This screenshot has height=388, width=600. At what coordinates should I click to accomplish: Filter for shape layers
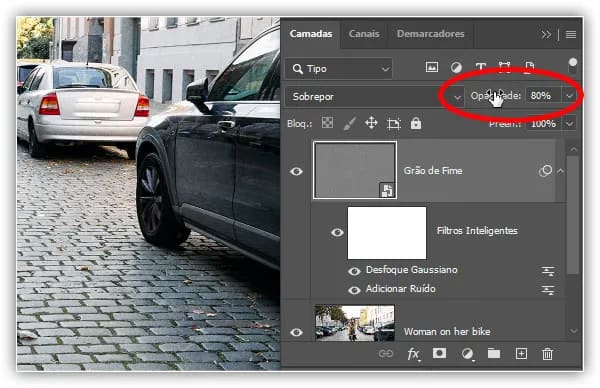pos(504,68)
